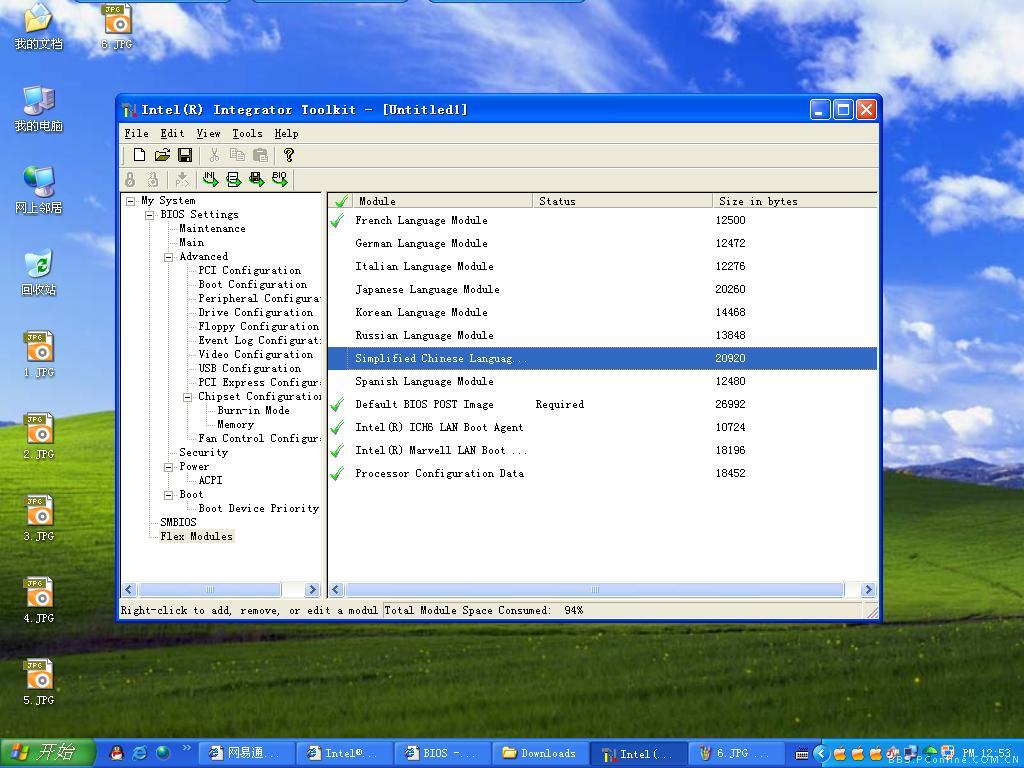The height and width of the screenshot is (768, 1024).
Task: Collapse the Power tree node
Action: (x=168, y=467)
